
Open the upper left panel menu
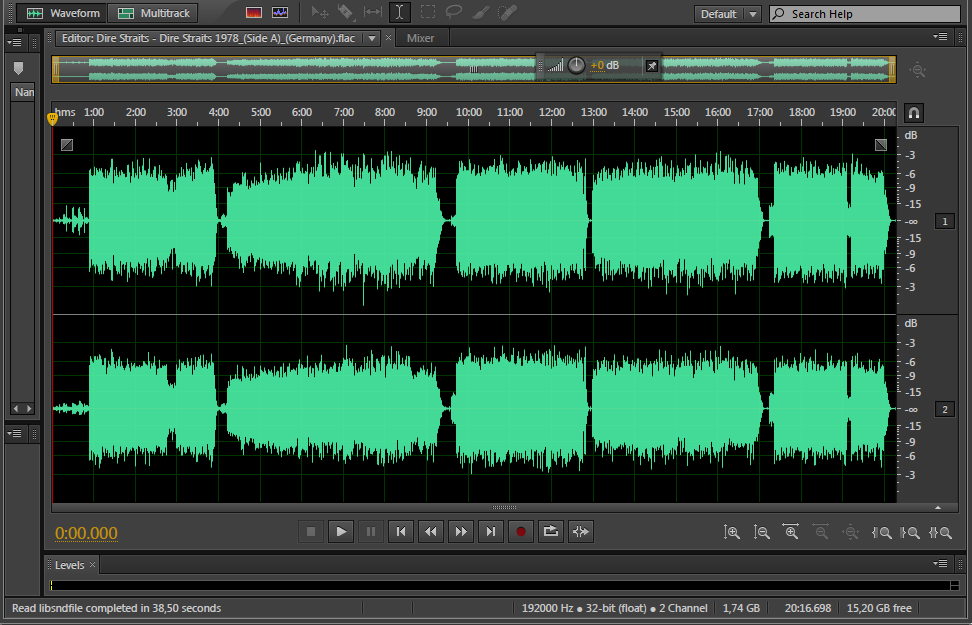click(14, 43)
